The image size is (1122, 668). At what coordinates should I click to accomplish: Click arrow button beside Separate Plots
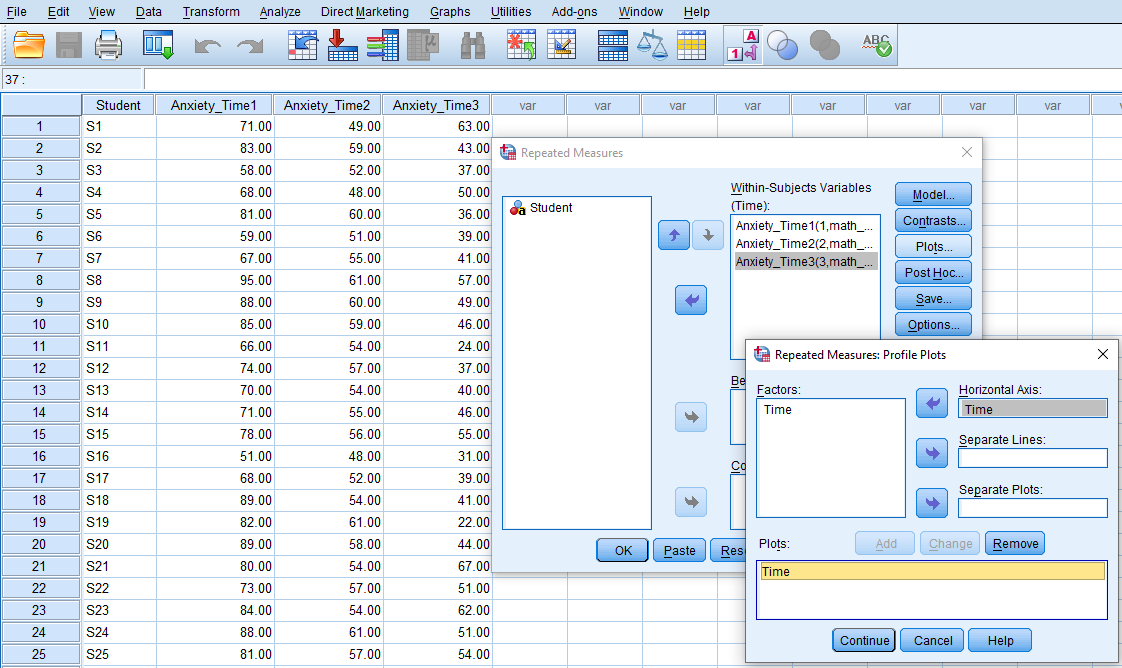932,504
